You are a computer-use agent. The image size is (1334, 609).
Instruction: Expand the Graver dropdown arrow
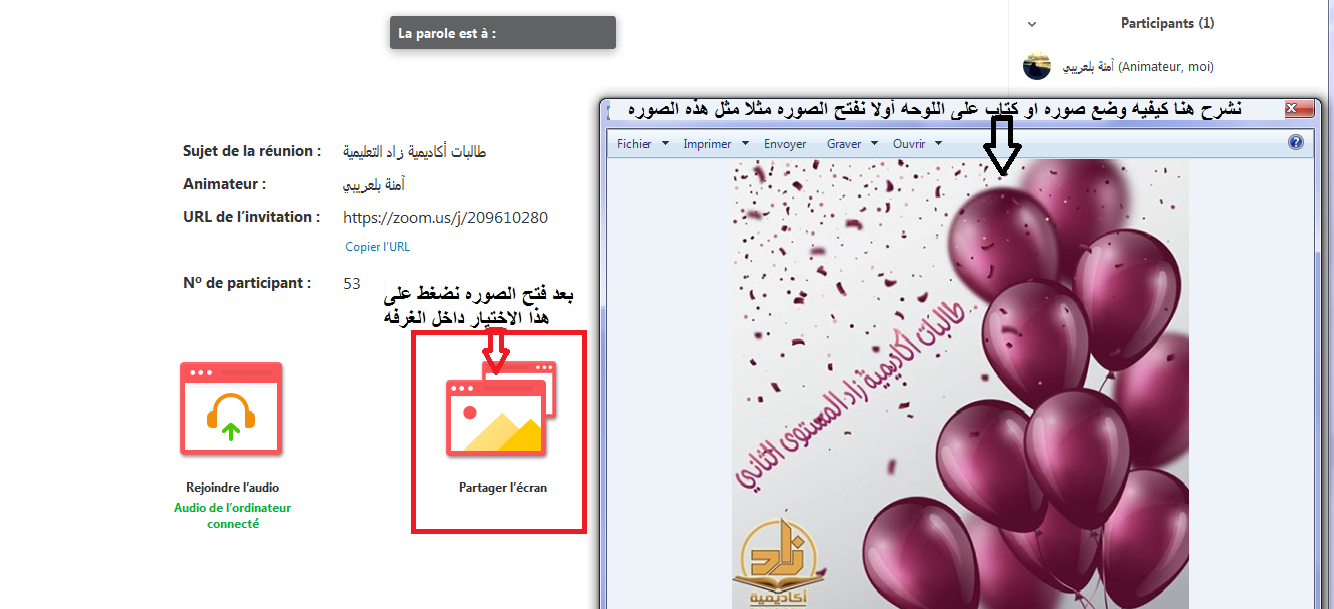[x=875, y=144]
